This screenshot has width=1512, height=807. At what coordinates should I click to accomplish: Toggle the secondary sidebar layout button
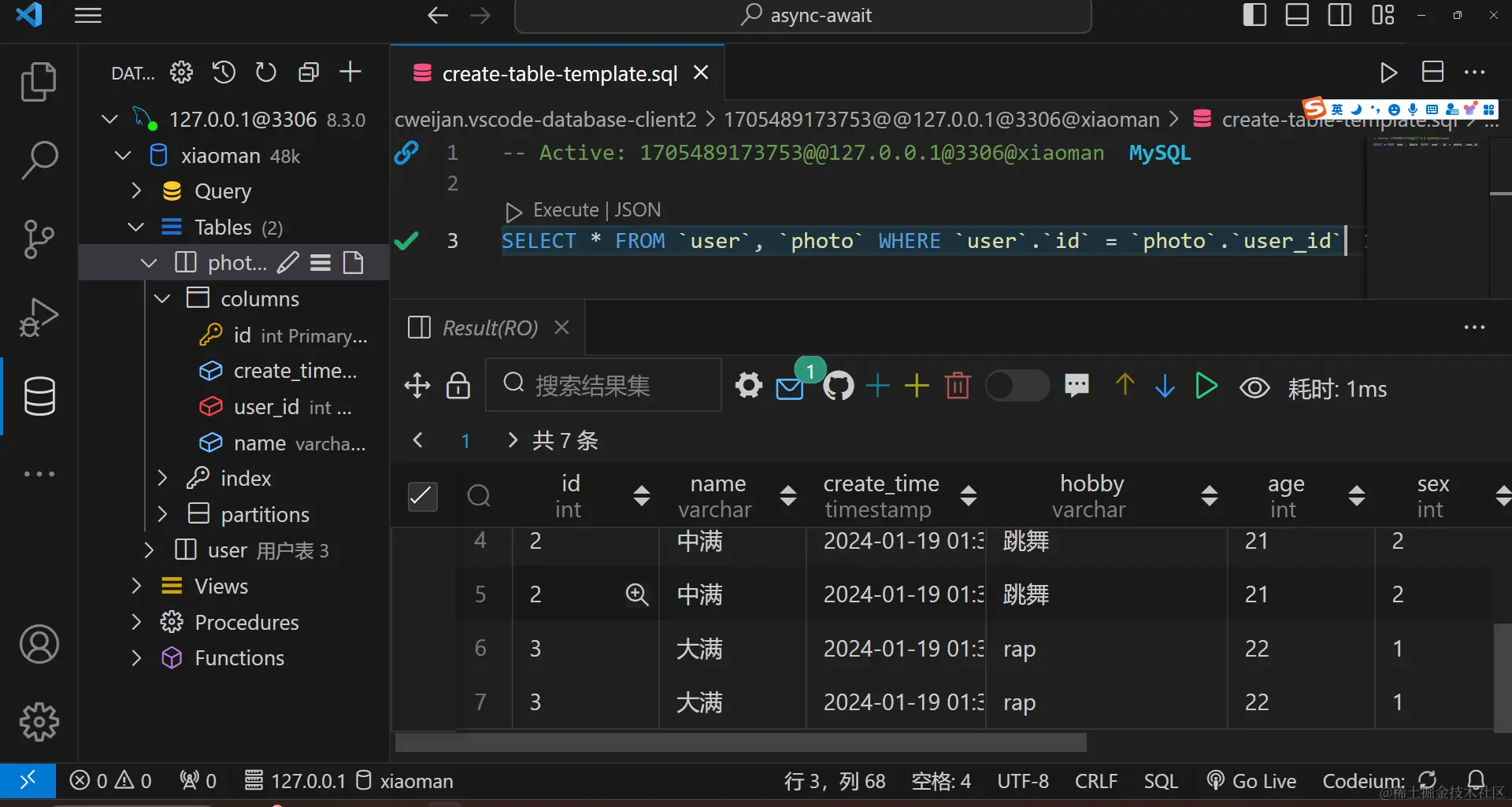(x=1340, y=15)
